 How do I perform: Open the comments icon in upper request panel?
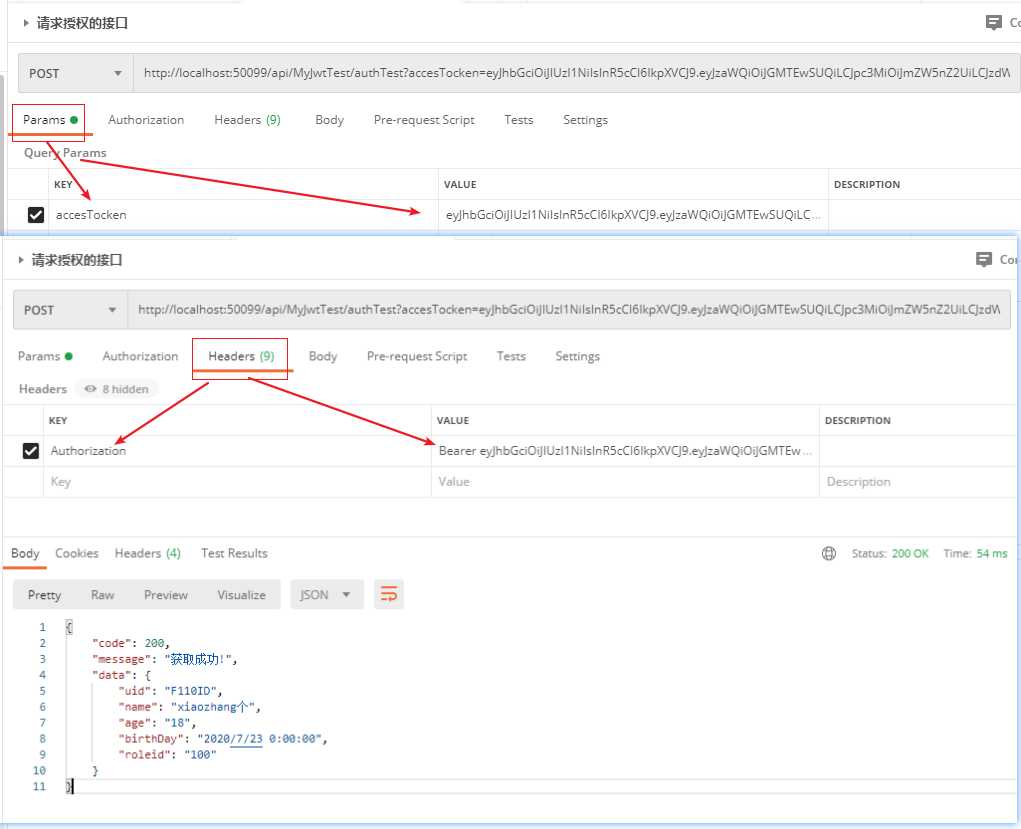pos(994,23)
